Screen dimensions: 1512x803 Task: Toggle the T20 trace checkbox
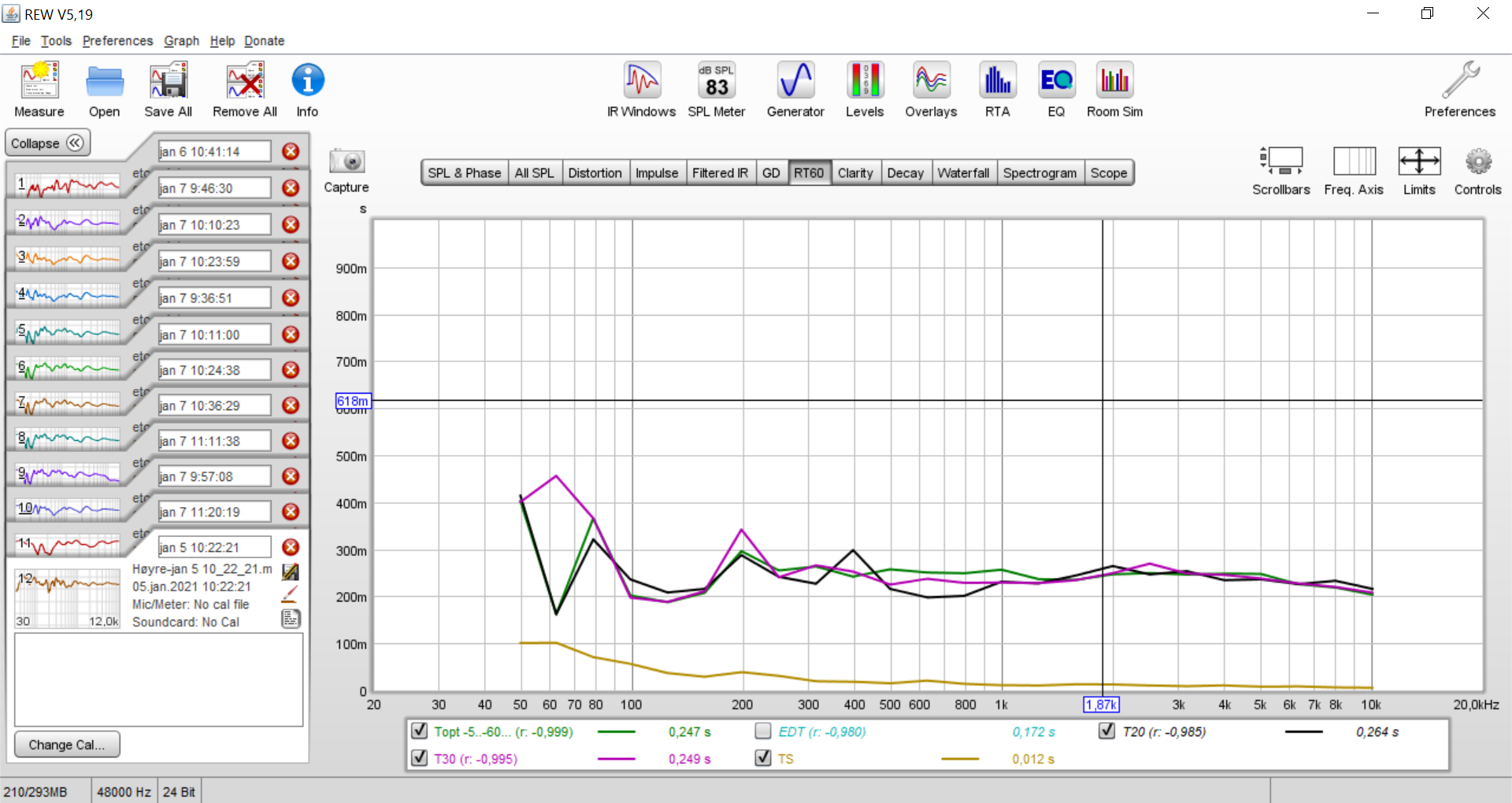pos(1106,731)
